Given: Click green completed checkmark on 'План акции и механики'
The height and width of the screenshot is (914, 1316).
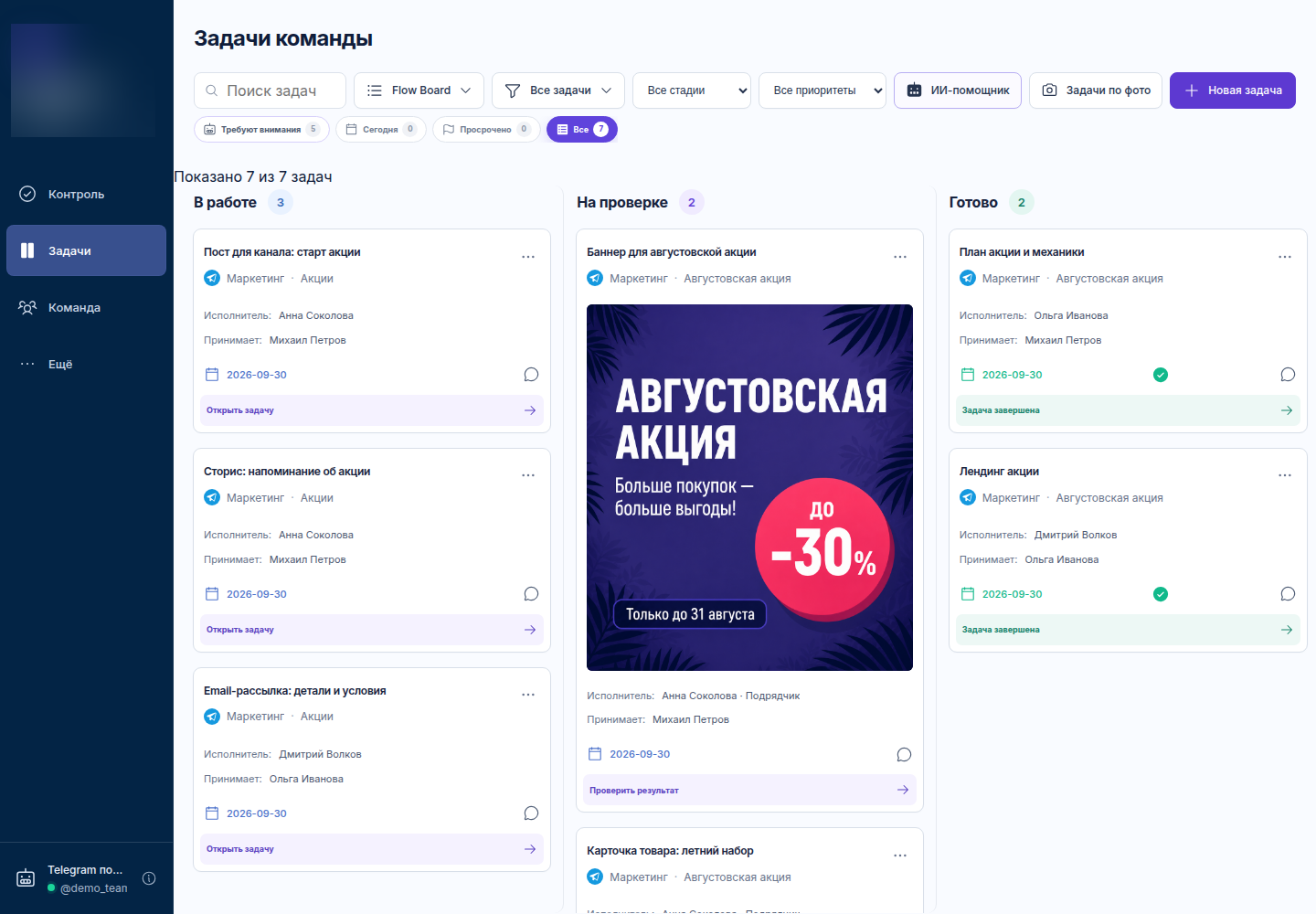Looking at the screenshot, I should [1161, 375].
